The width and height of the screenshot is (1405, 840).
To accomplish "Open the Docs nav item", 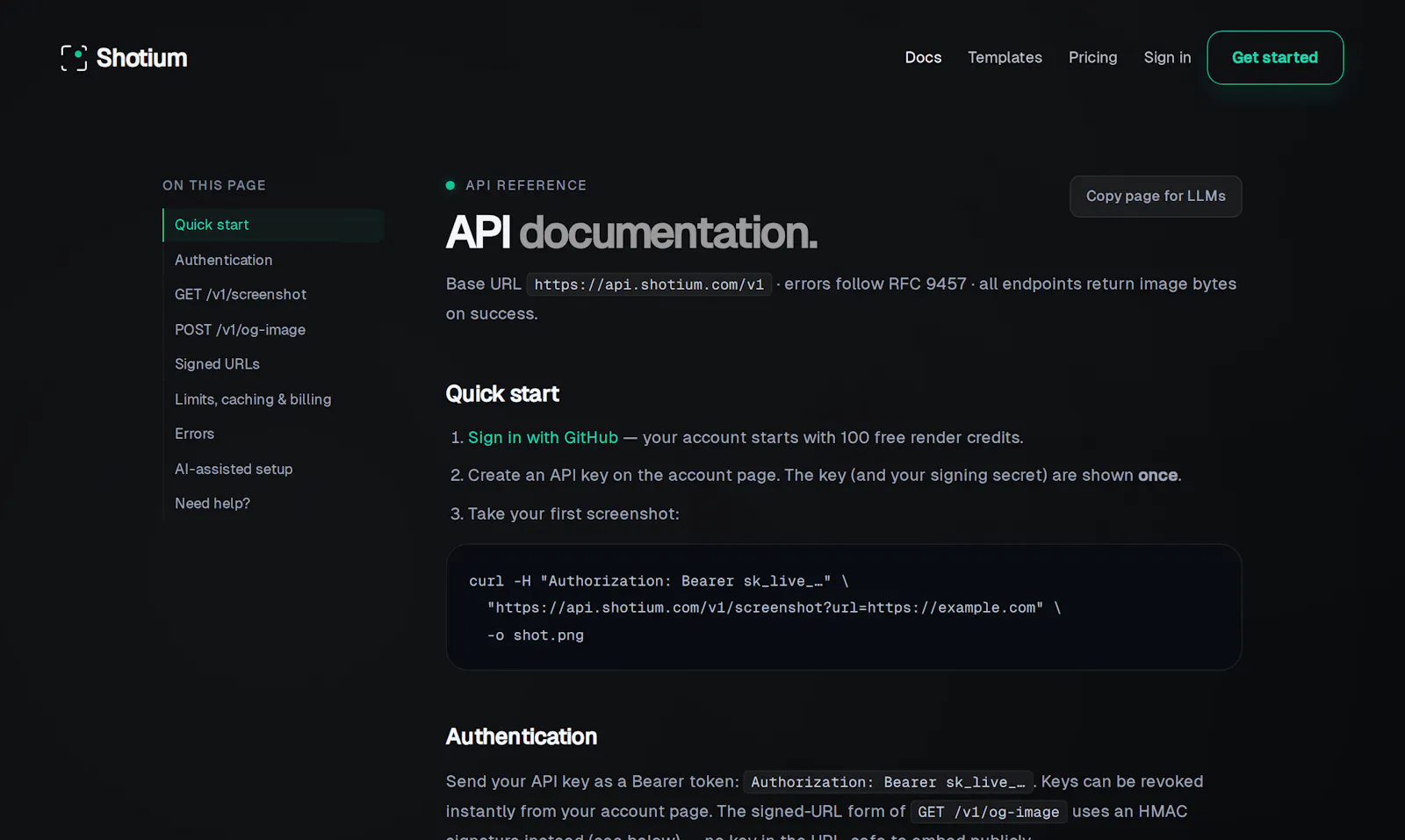I will pyautogui.click(x=923, y=58).
